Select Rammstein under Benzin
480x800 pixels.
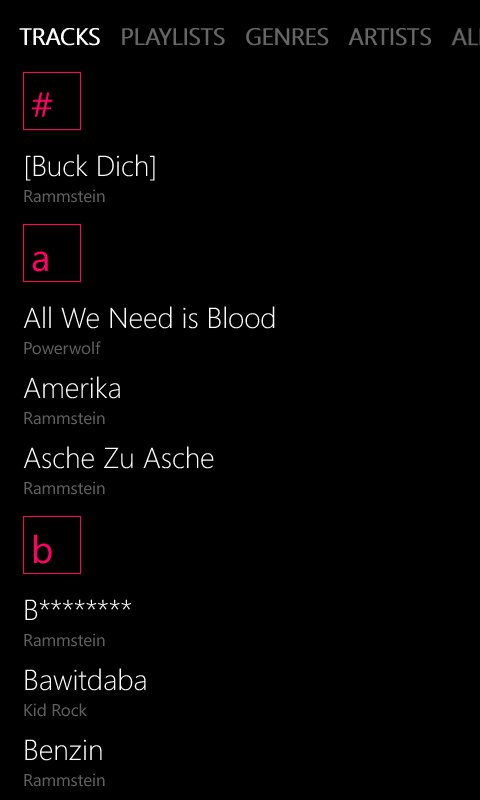point(64,780)
